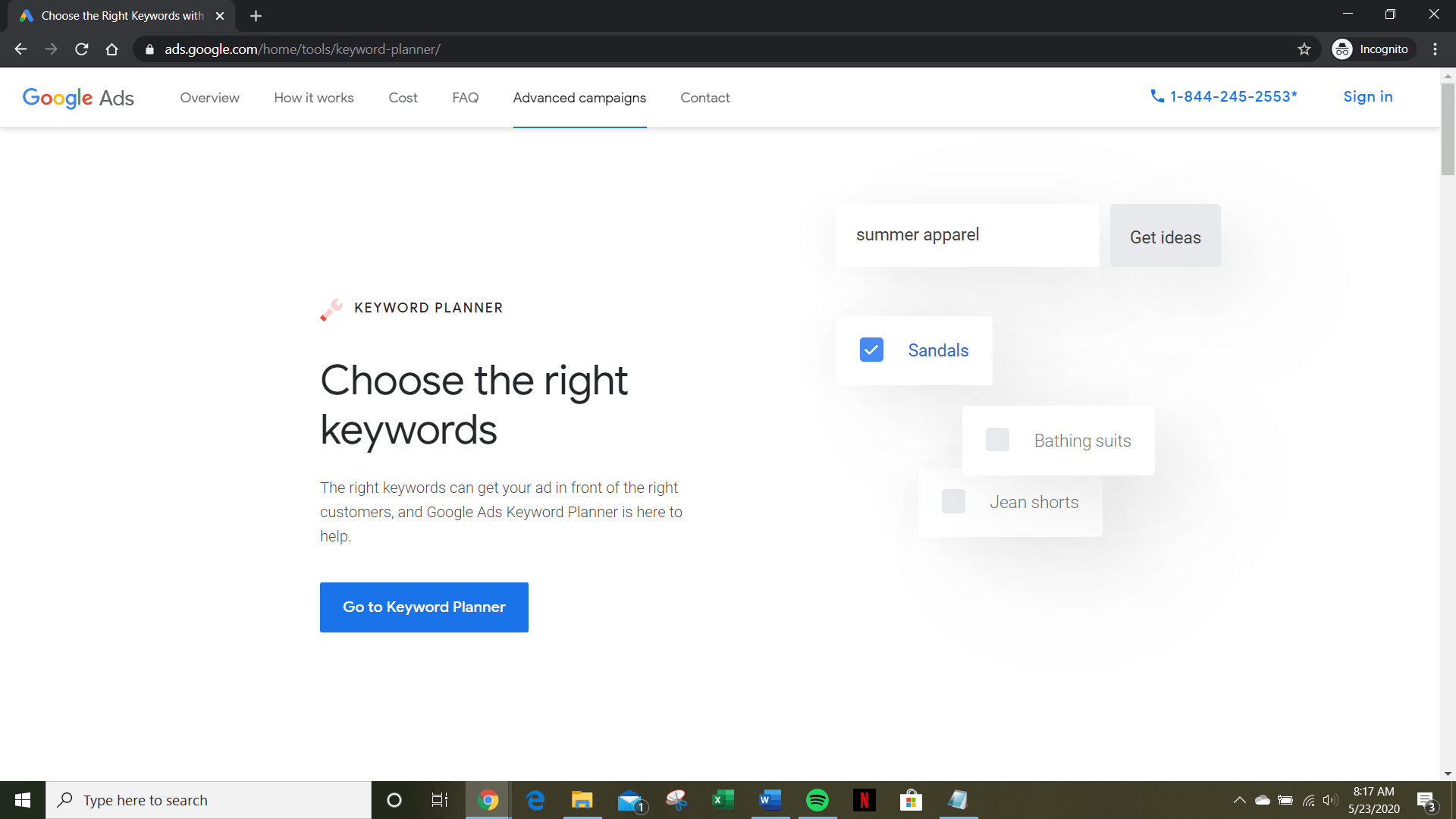Reload the page
Screen dimensions: 1456x819
pyautogui.click(x=81, y=49)
